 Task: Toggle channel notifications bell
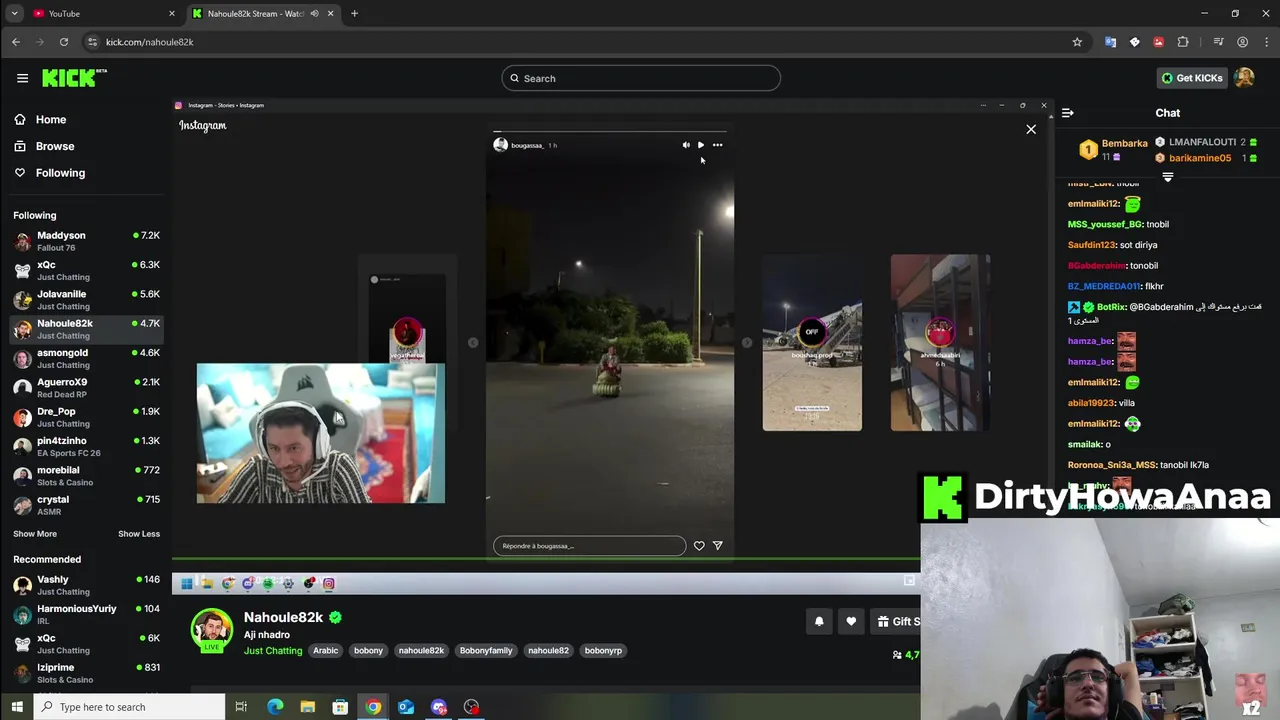pyautogui.click(x=819, y=621)
